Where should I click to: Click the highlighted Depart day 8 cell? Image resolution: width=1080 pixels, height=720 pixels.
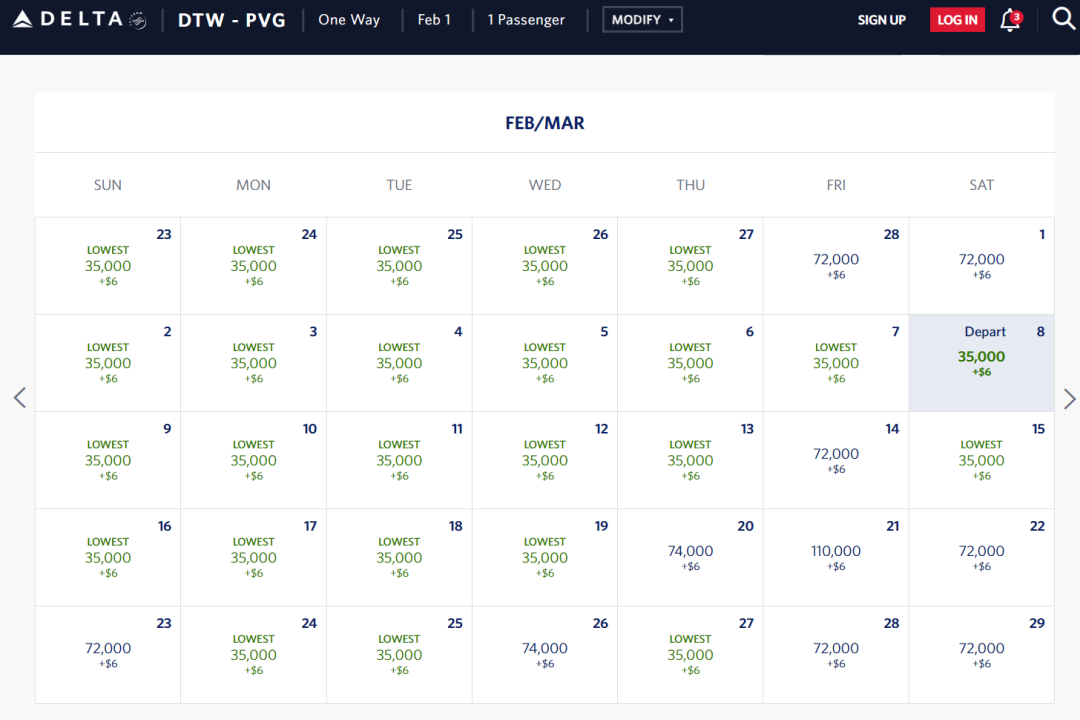[x=982, y=363]
